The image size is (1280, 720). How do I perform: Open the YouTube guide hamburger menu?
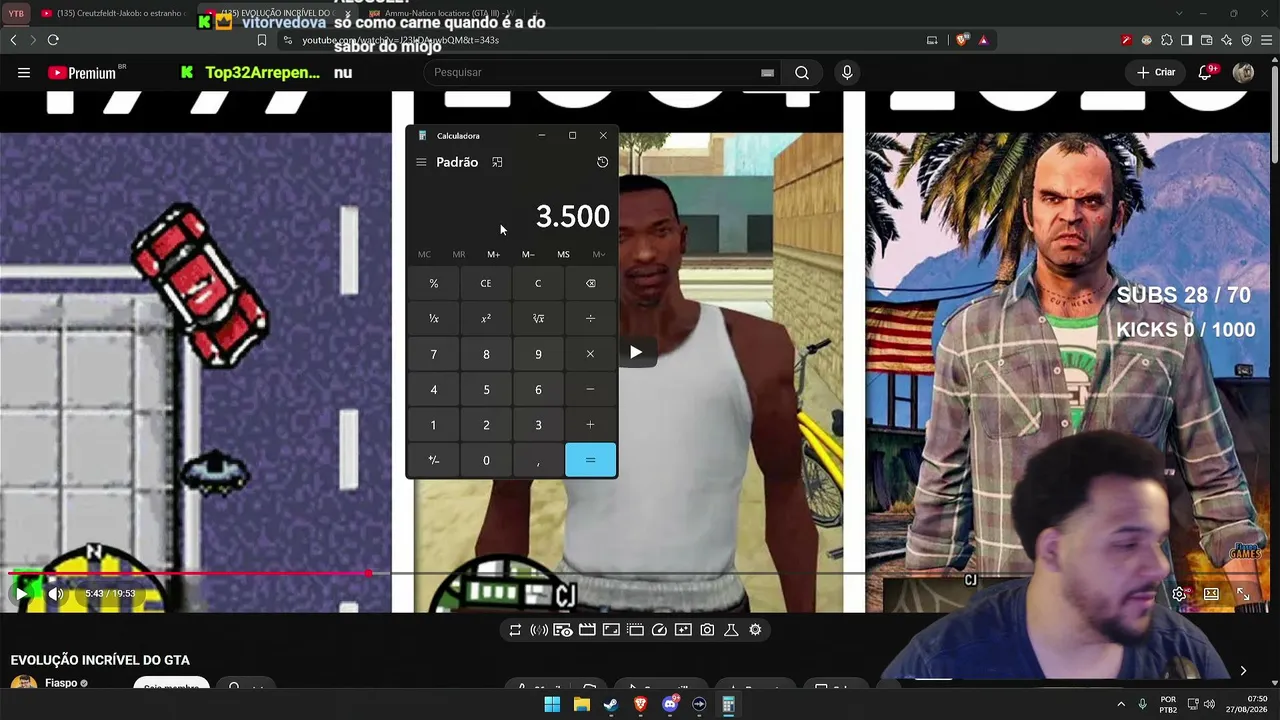[23, 72]
